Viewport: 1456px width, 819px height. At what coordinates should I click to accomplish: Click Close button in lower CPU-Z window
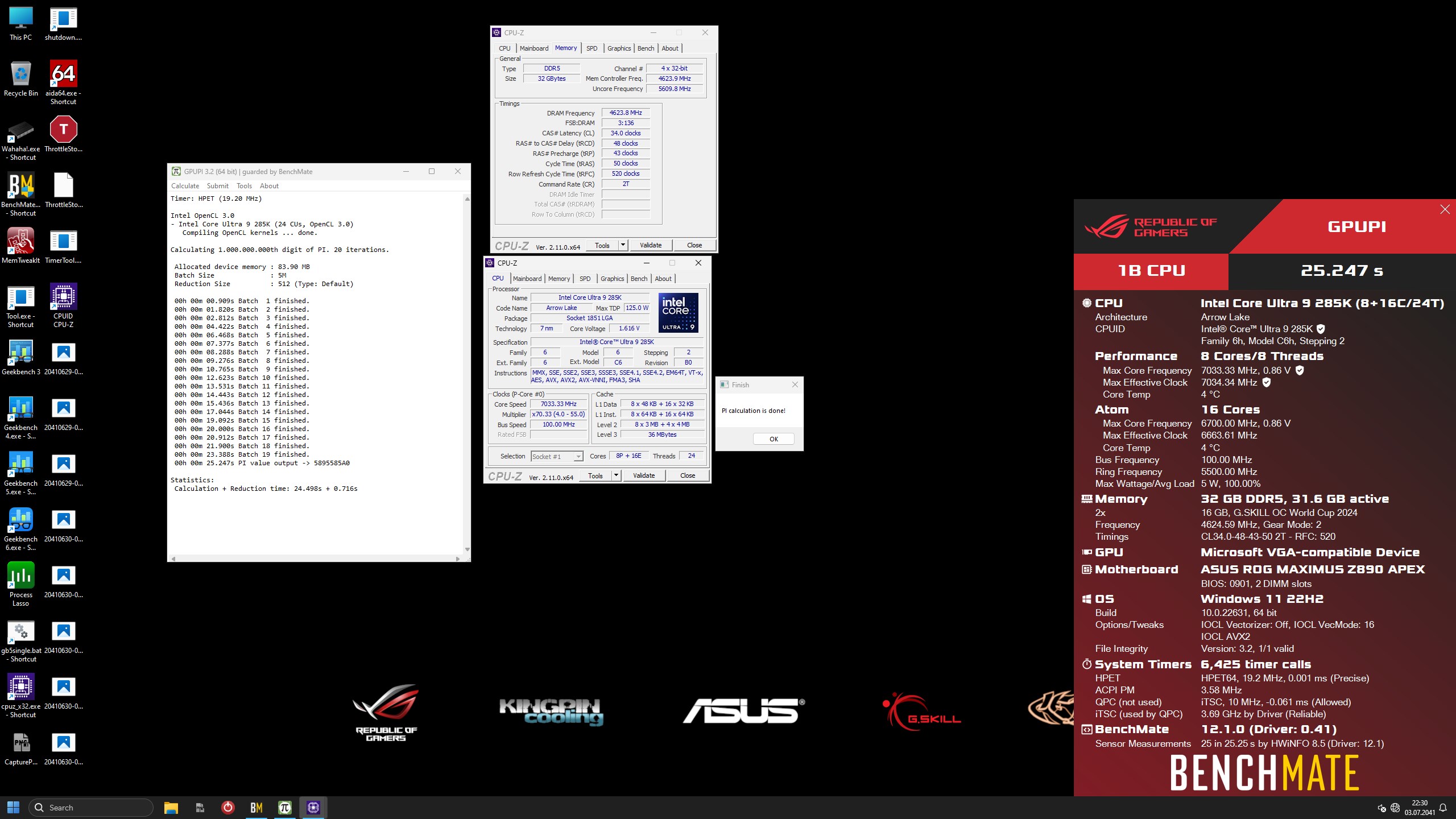click(x=688, y=475)
